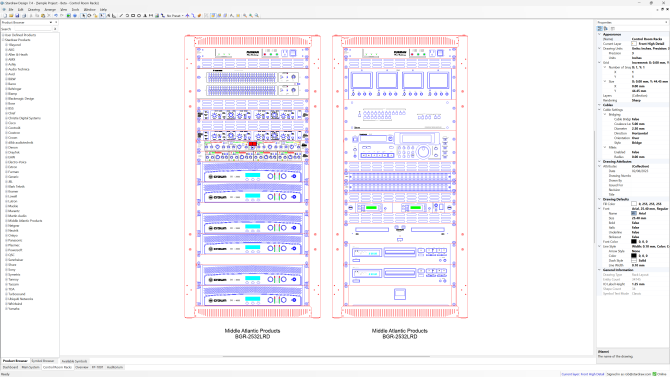
Task: Click the categorized view icon in Properties
Action: click(x=600, y=29)
